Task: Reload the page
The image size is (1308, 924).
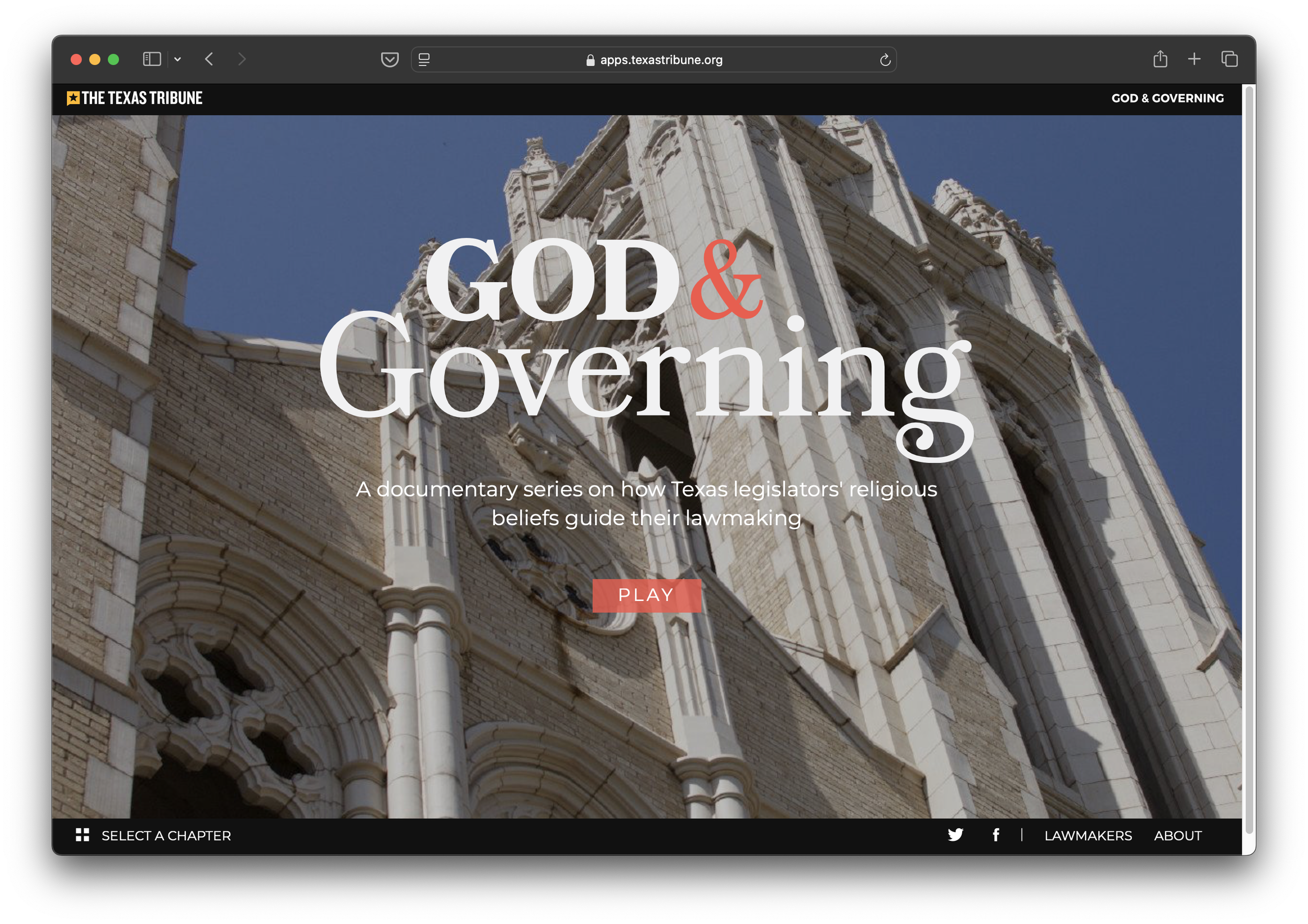Action: [x=885, y=60]
